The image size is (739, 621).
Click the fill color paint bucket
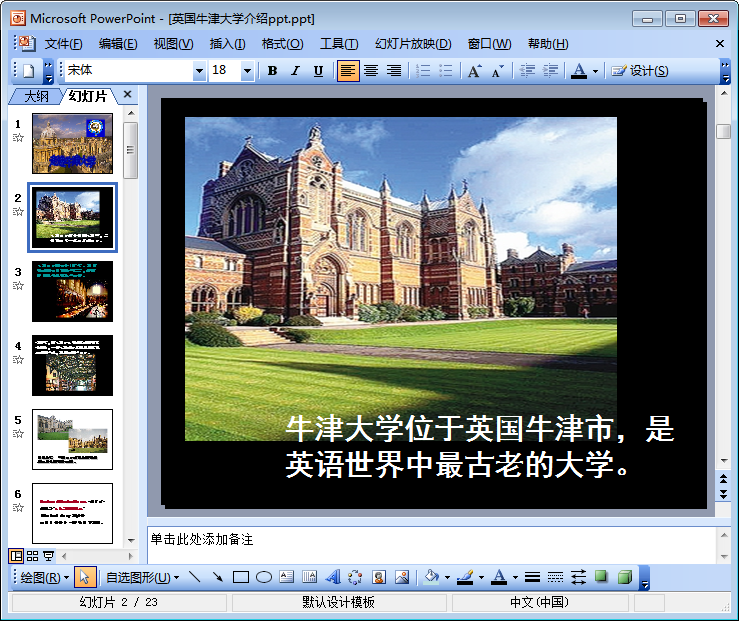pyautogui.click(x=430, y=577)
